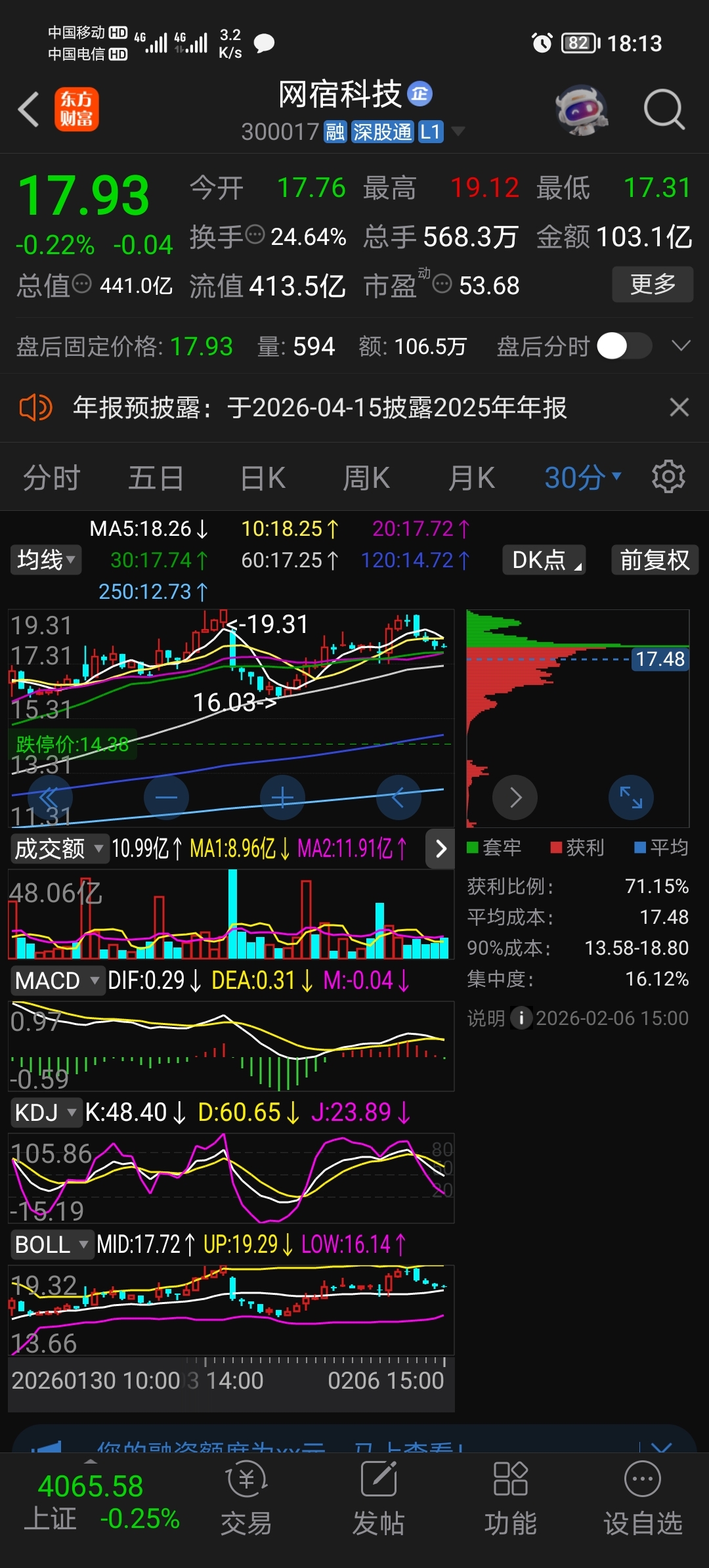Screen dimensions: 709x1568
Task: Open the KDJ indicator dropdown
Action: tap(46, 1112)
